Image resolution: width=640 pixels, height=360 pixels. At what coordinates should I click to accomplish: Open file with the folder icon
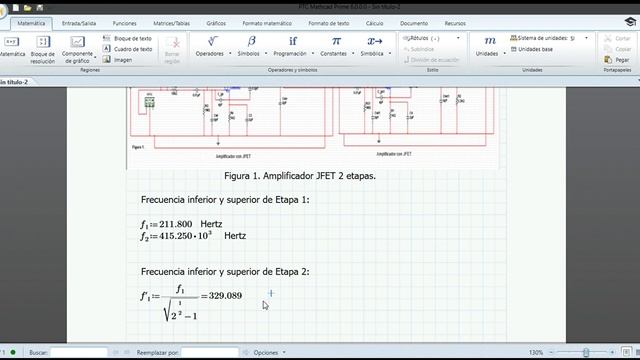(x=28, y=8)
